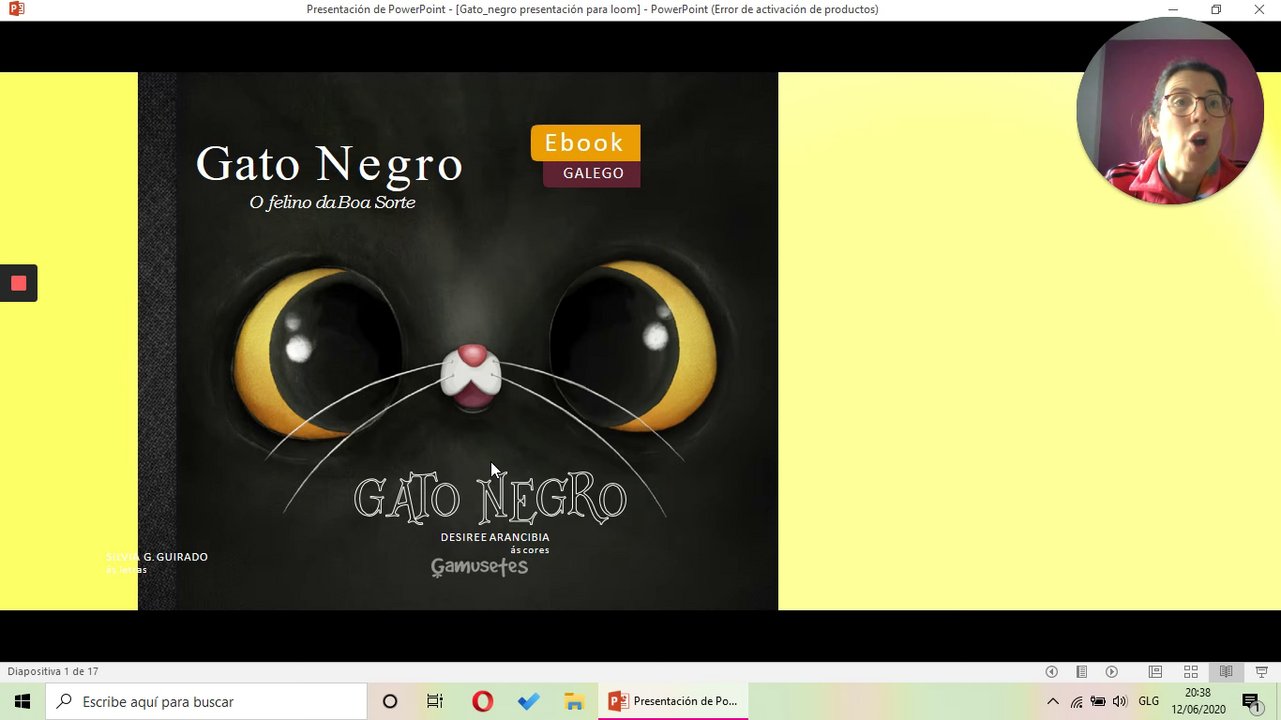Open Wi-Fi network settings icon
This screenshot has width=1281, height=720.
tap(1076, 702)
